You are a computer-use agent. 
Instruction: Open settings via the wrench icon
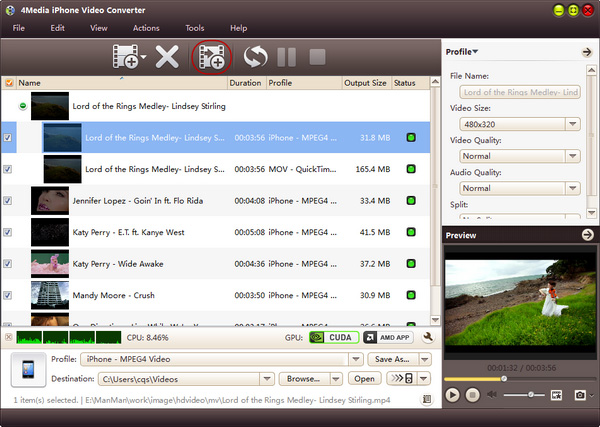(x=428, y=338)
